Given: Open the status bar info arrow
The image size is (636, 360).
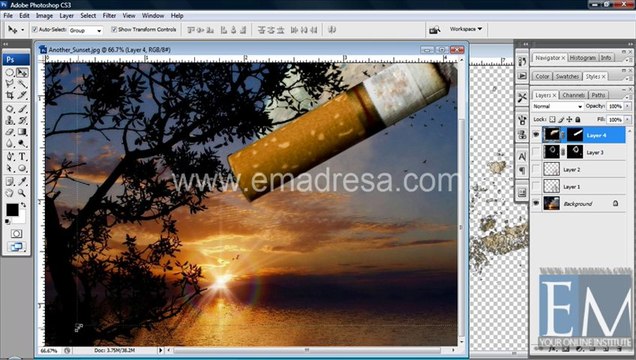Looking at the screenshot, I should coord(161,350).
